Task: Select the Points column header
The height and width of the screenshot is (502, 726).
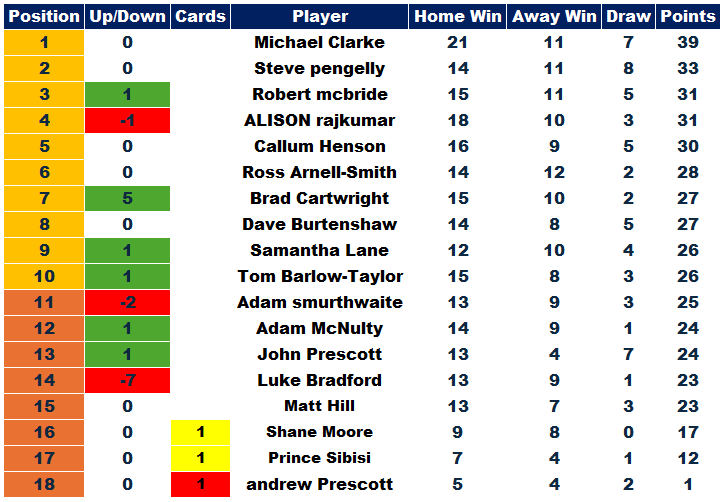Action: [688, 16]
